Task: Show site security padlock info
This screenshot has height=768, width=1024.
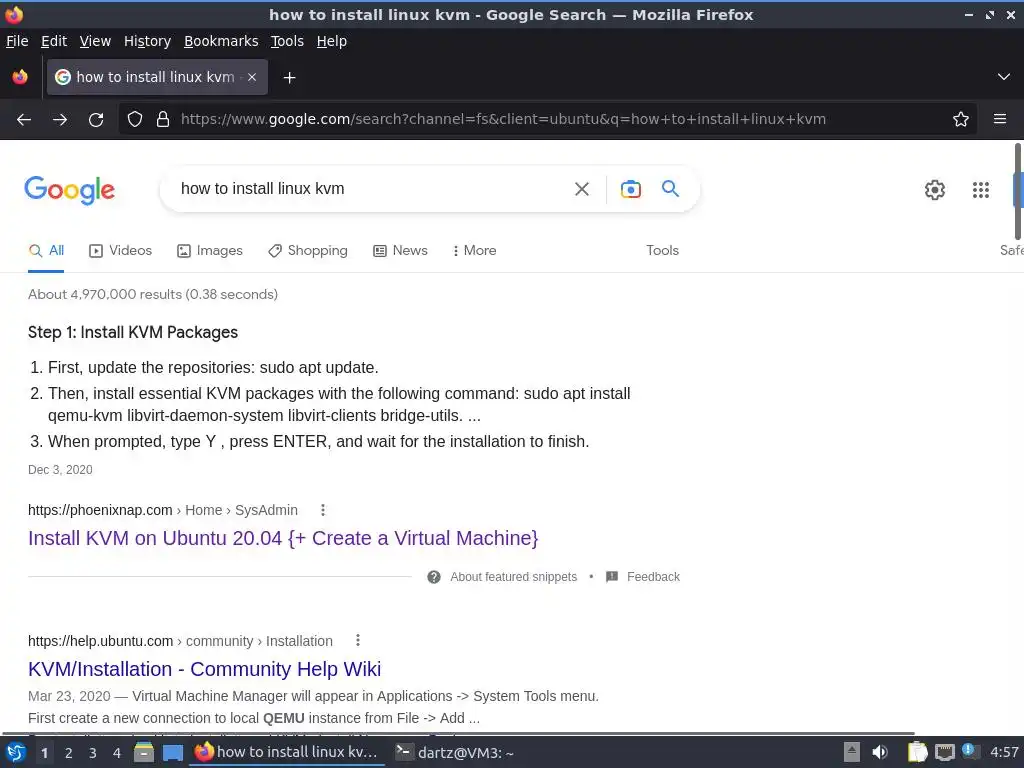Action: pos(163,120)
